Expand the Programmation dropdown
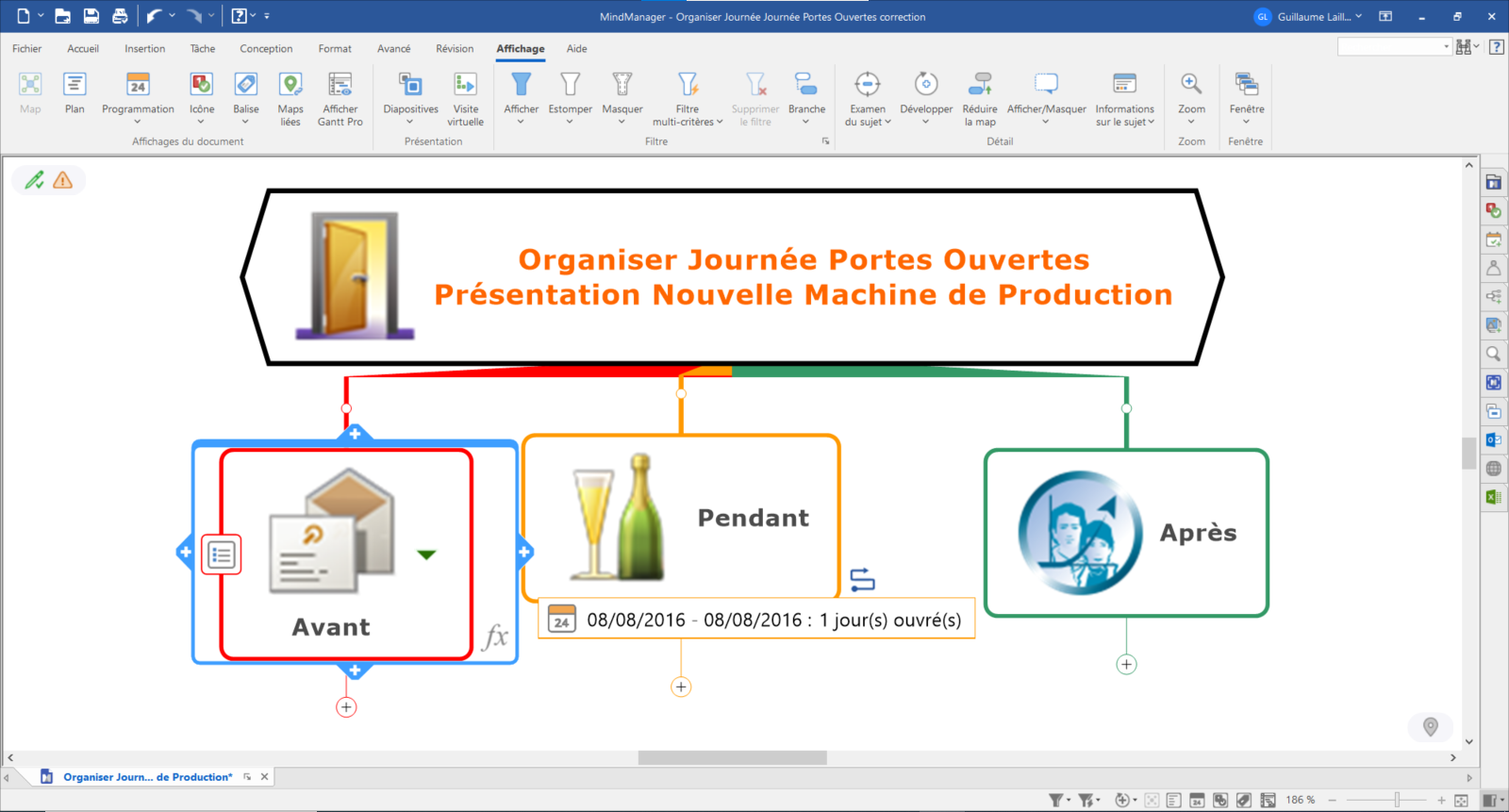1509x812 pixels. pyautogui.click(x=138, y=122)
